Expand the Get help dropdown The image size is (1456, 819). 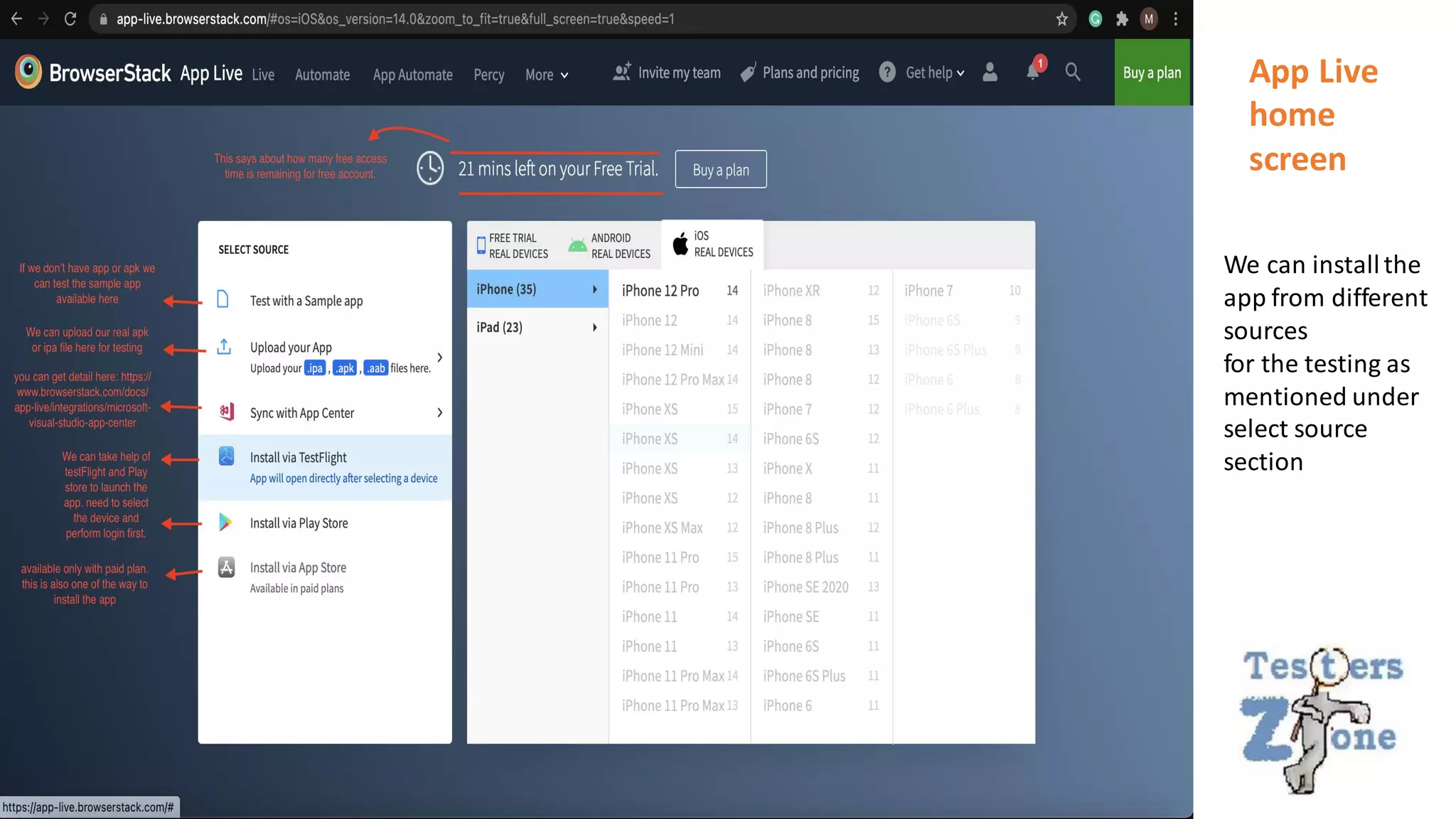(934, 73)
